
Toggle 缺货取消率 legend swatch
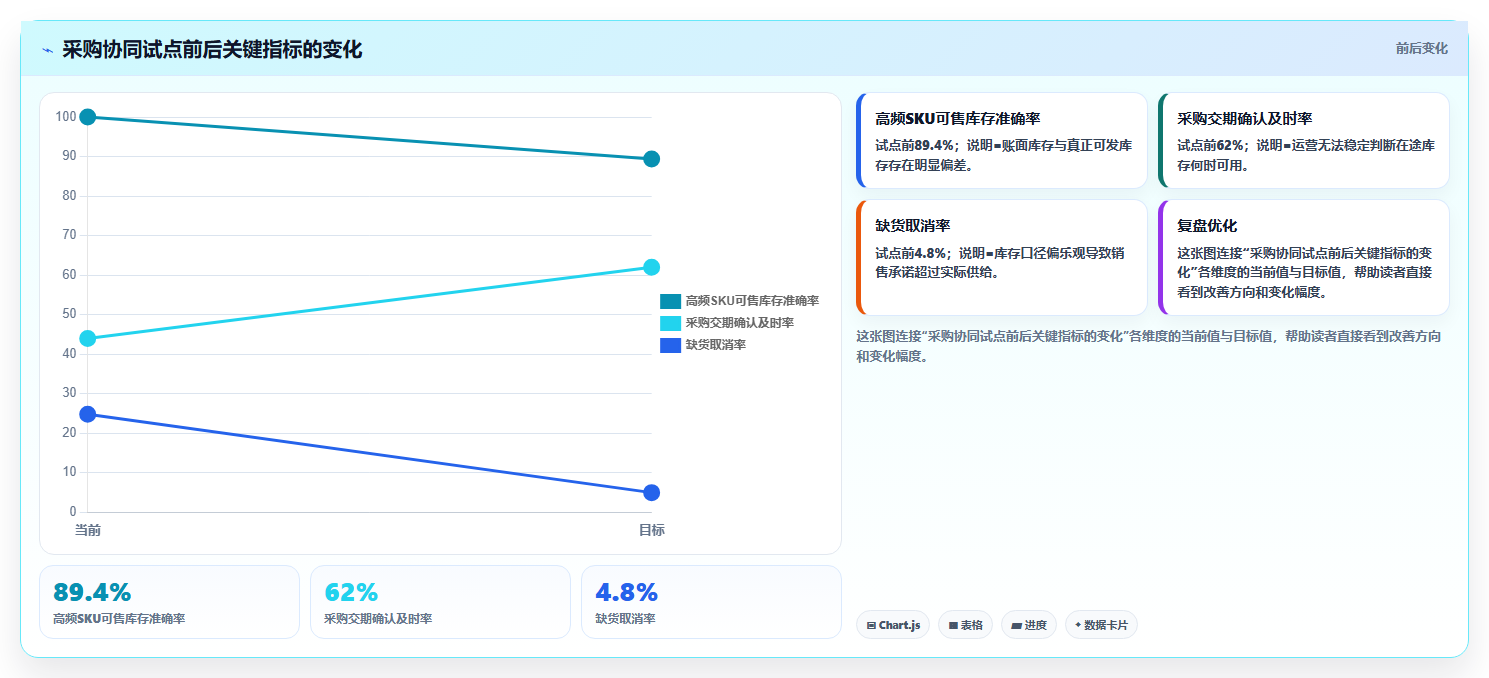670,345
